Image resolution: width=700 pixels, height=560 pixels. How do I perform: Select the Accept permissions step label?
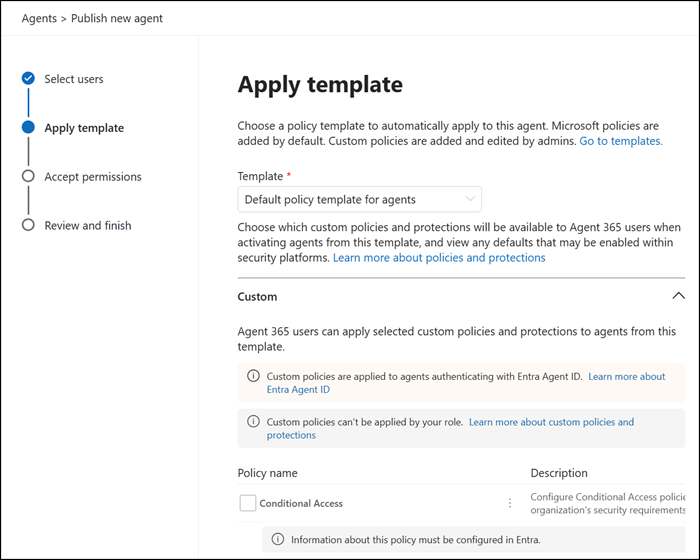pos(93,177)
